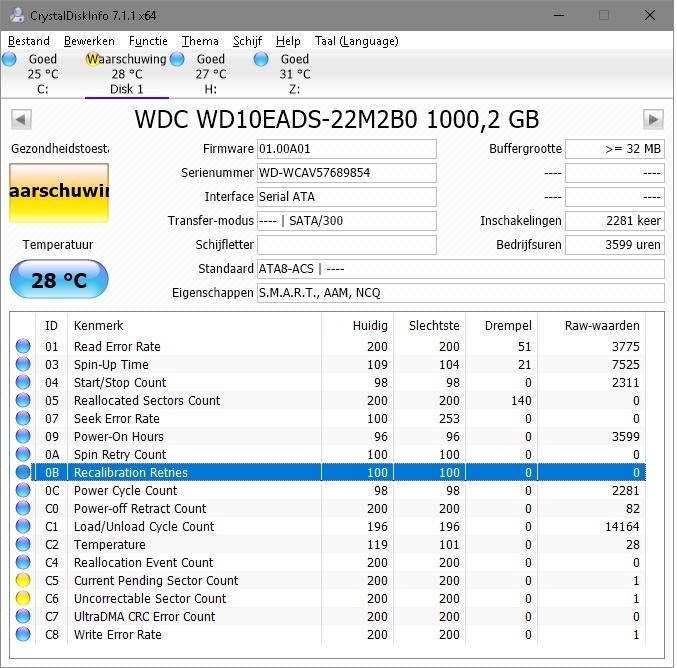This screenshot has width=677, height=668.
Task: Click blue health orb of drive H:
Action: pyautogui.click(x=177, y=59)
